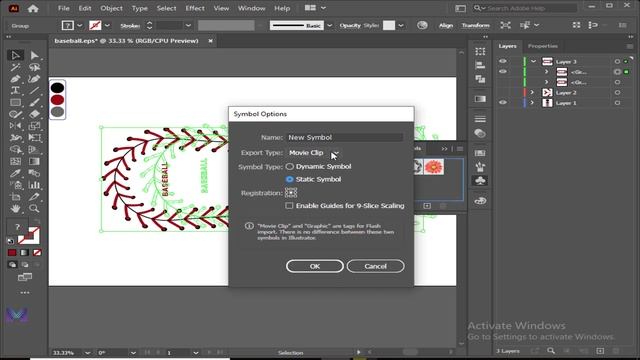Select the Magic Wand tool

click(x=16, y=67)
